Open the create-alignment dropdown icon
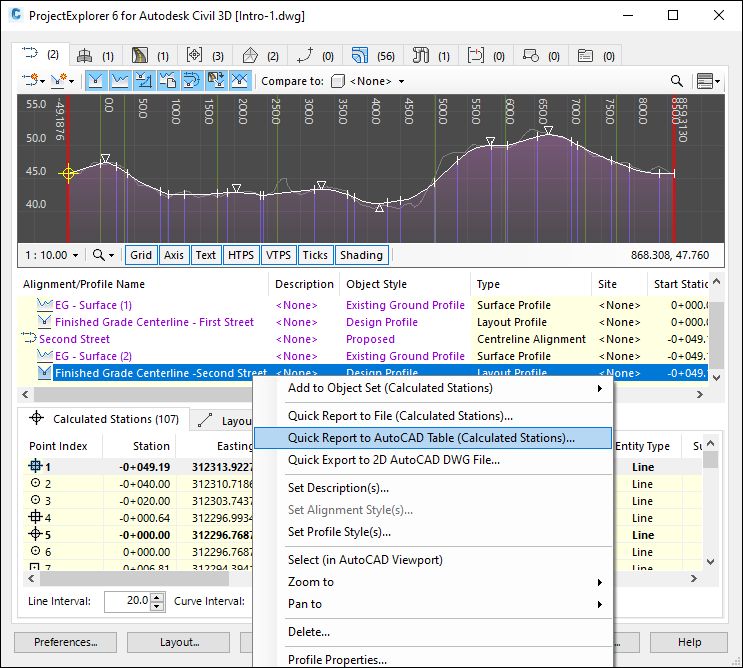743x668 pixels. click(33, 81)
